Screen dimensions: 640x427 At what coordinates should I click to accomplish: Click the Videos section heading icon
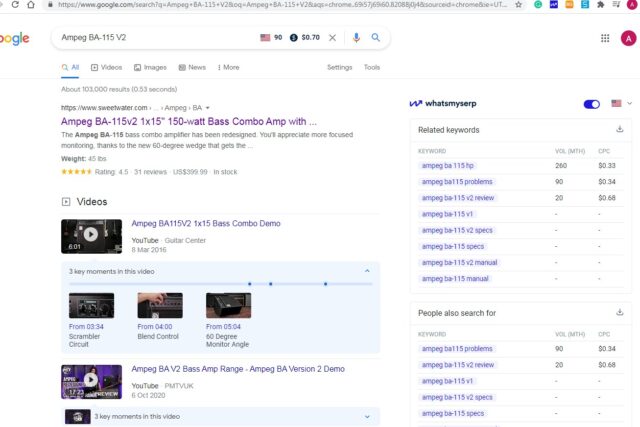(x=66, y=202)
